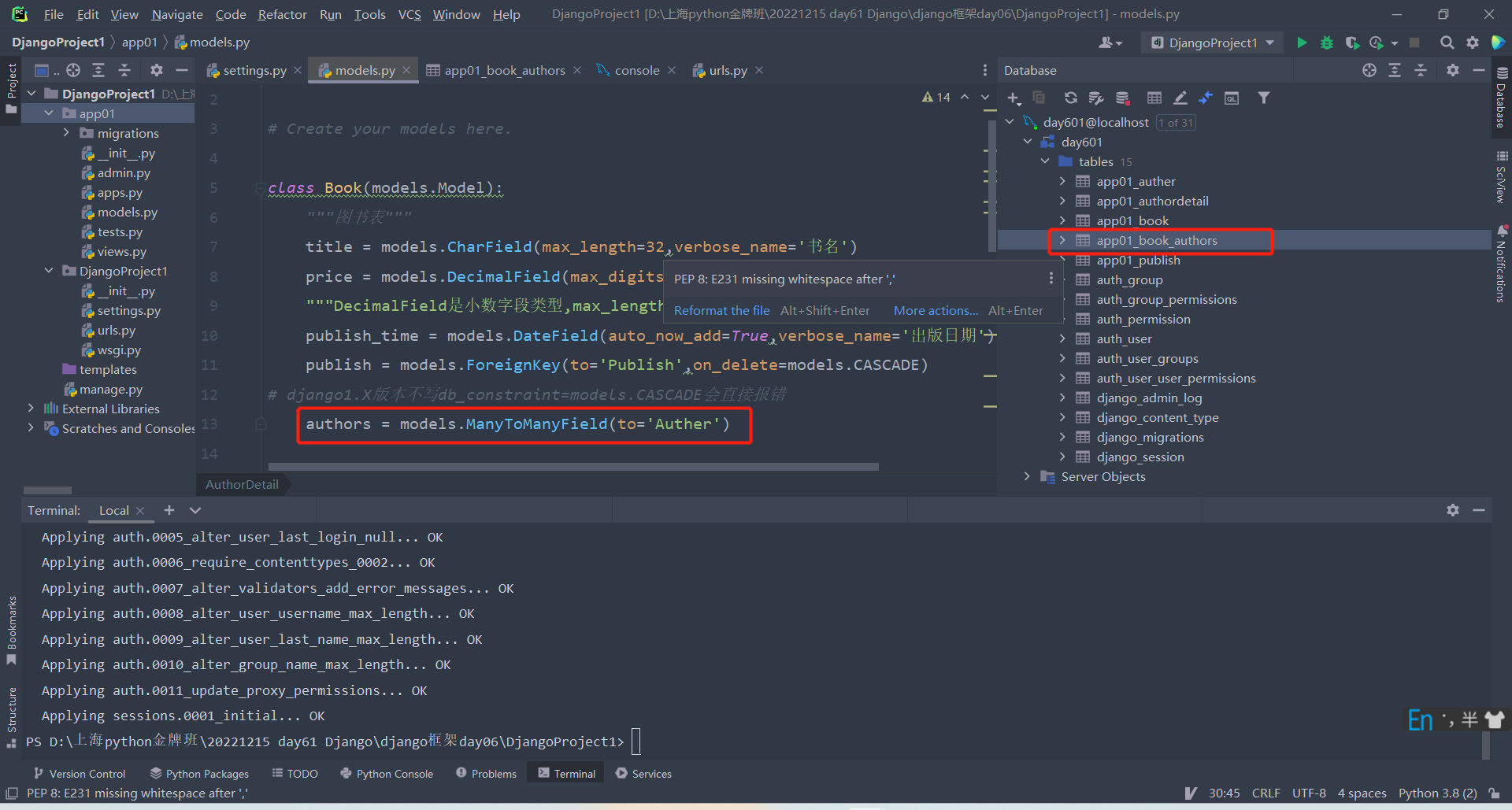Open the Bookmarks tool window

[x=12, y=630]
